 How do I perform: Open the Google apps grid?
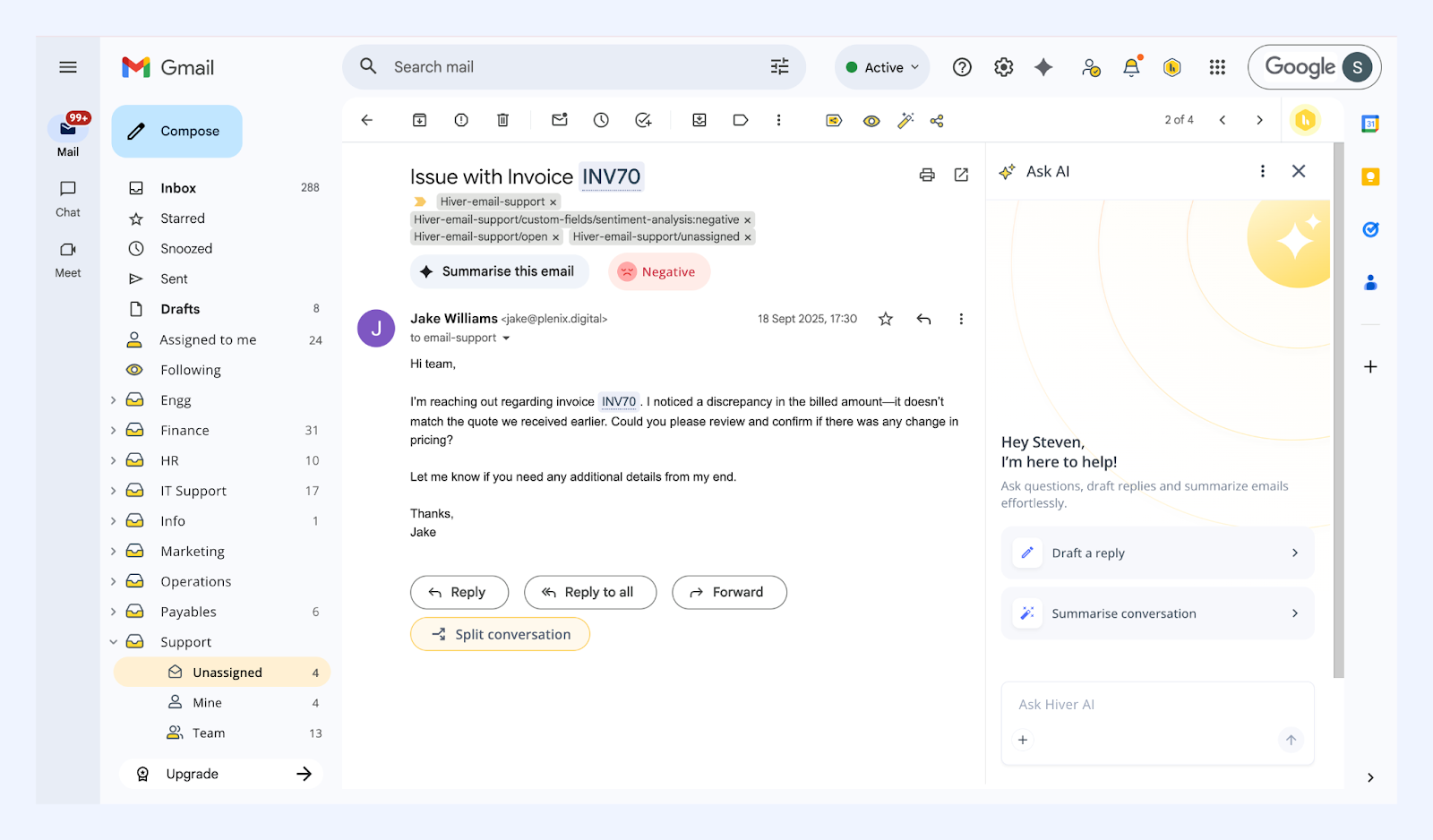click(1217, 67)
